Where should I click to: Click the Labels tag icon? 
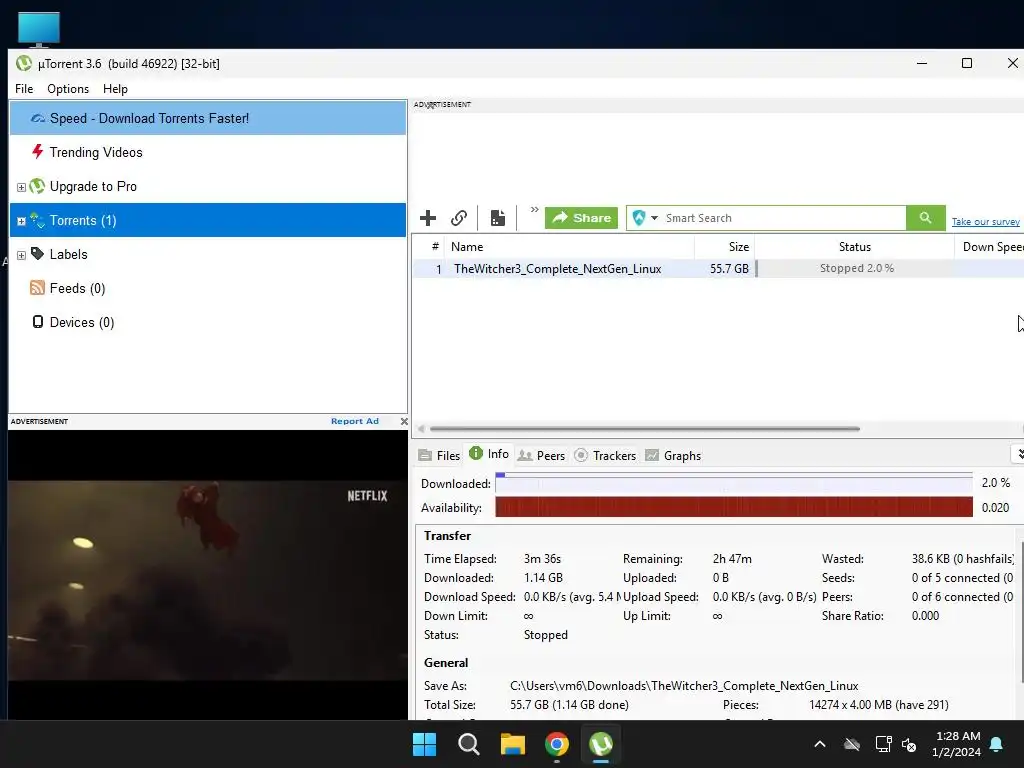pos(38,253)
